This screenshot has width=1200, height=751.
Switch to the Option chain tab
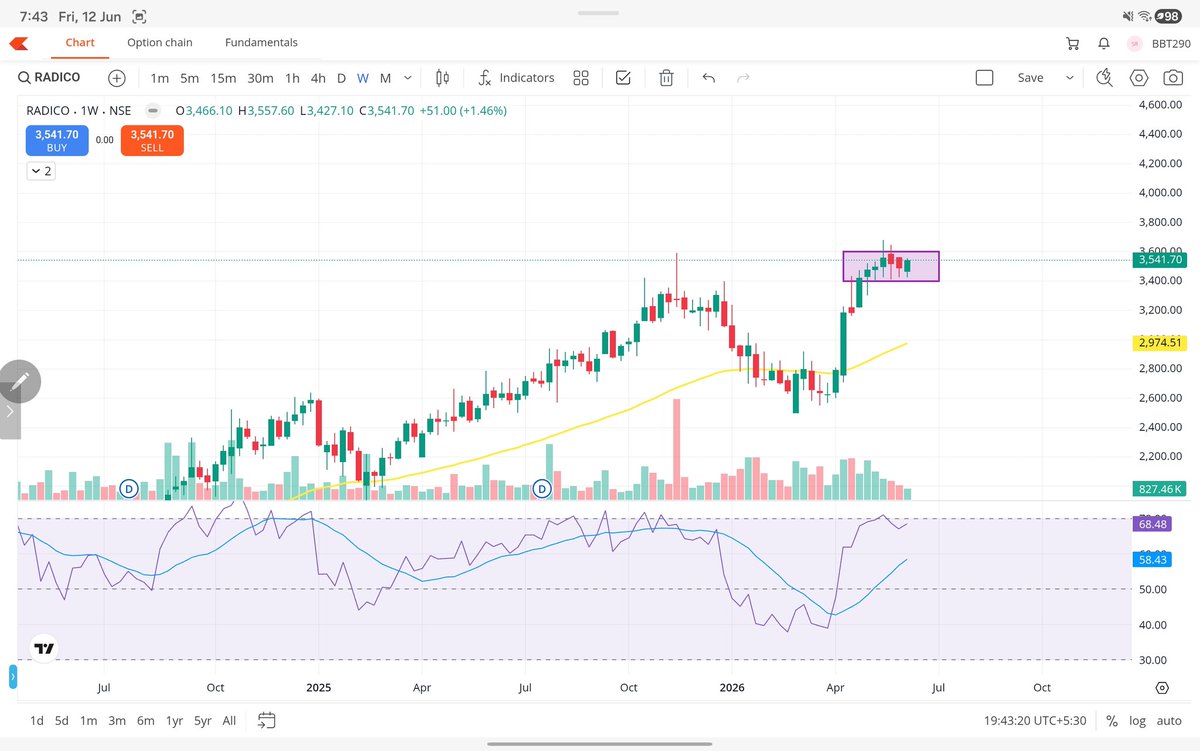(160, 43)
